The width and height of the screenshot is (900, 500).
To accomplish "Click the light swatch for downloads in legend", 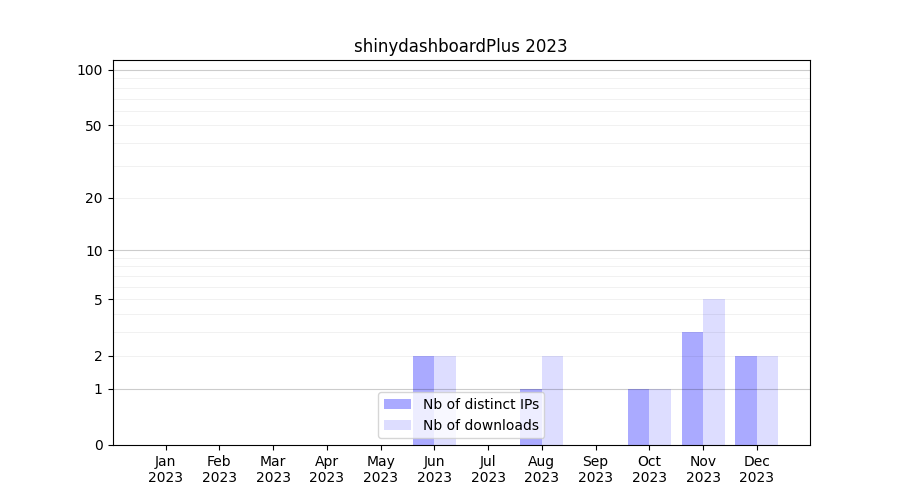I will pos(397,425).
